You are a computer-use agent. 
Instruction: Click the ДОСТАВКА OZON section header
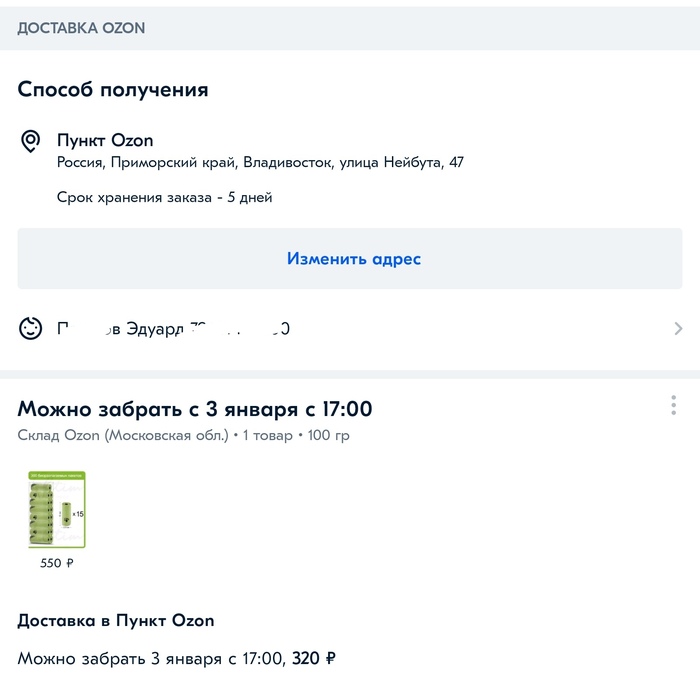[x=81, y=28]
